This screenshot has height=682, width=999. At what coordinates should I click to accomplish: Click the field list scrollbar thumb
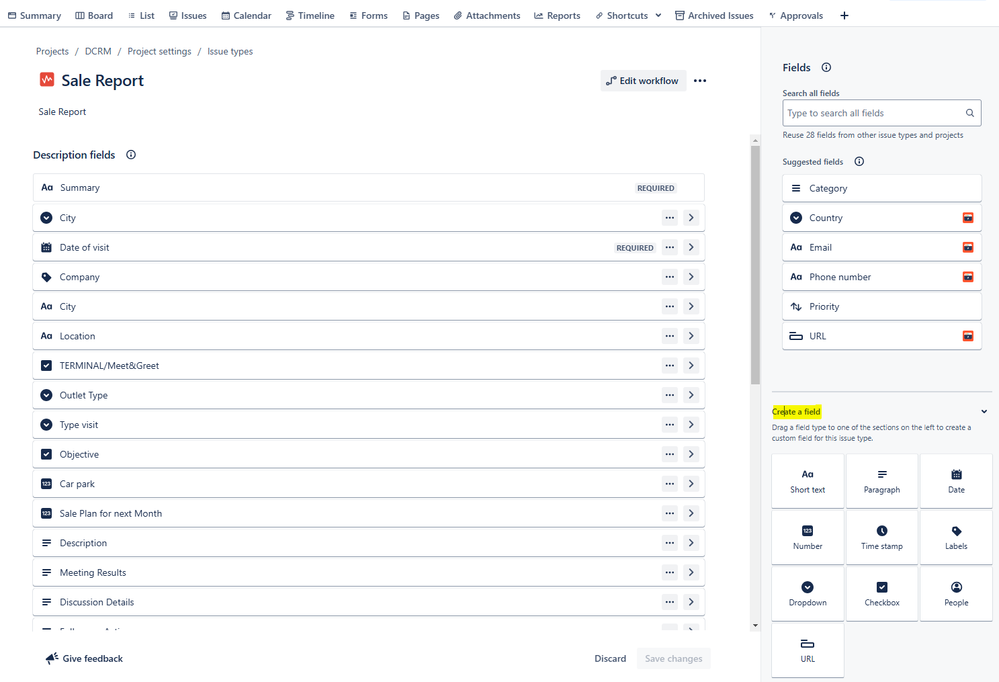pos(756,265)
